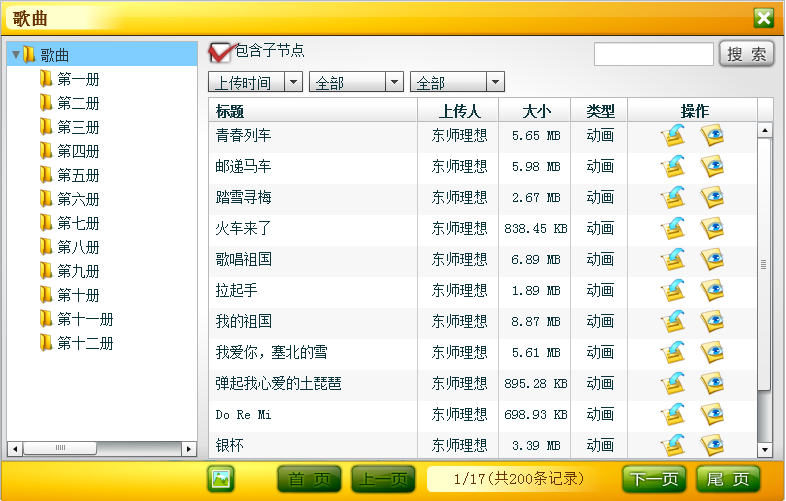This screenshot has width=786, height=501.
Task: Click the preview eye icon for 邮递马车
Action: click(x=711, y=167)
